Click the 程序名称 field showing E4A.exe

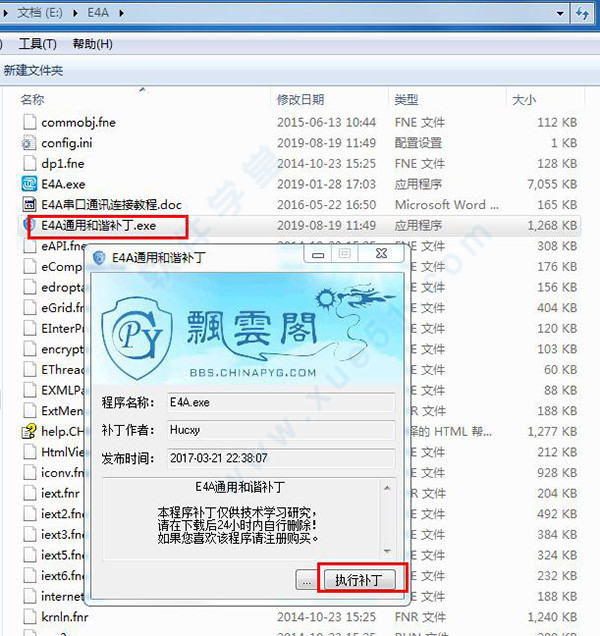coord(278,402)
